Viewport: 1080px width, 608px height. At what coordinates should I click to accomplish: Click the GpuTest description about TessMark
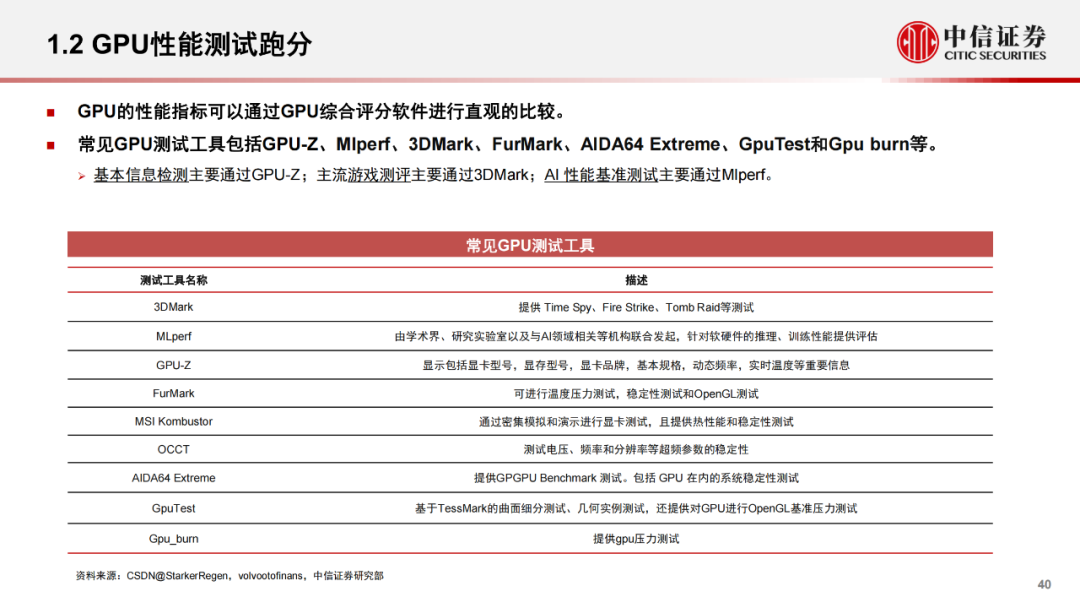point(636,508)
